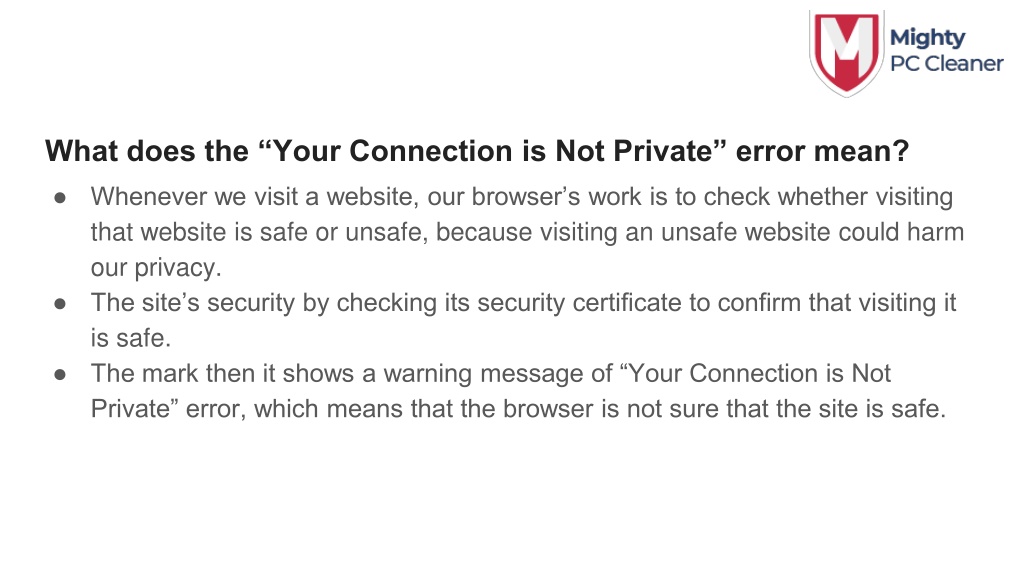Click the short line "is safe."
This screenshot has height=576, width=1024.
tap(131, 338)
